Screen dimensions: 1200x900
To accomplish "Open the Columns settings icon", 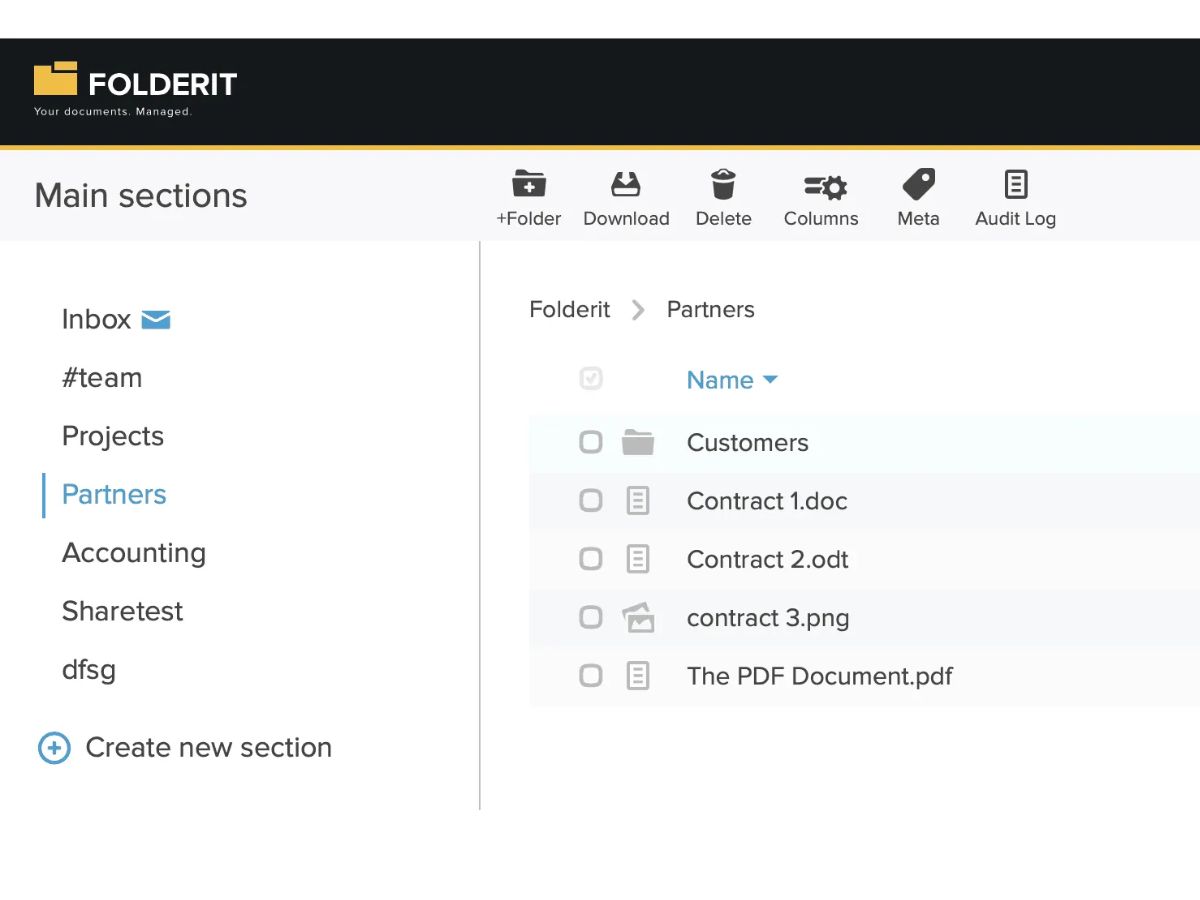I will click(826, 186).
